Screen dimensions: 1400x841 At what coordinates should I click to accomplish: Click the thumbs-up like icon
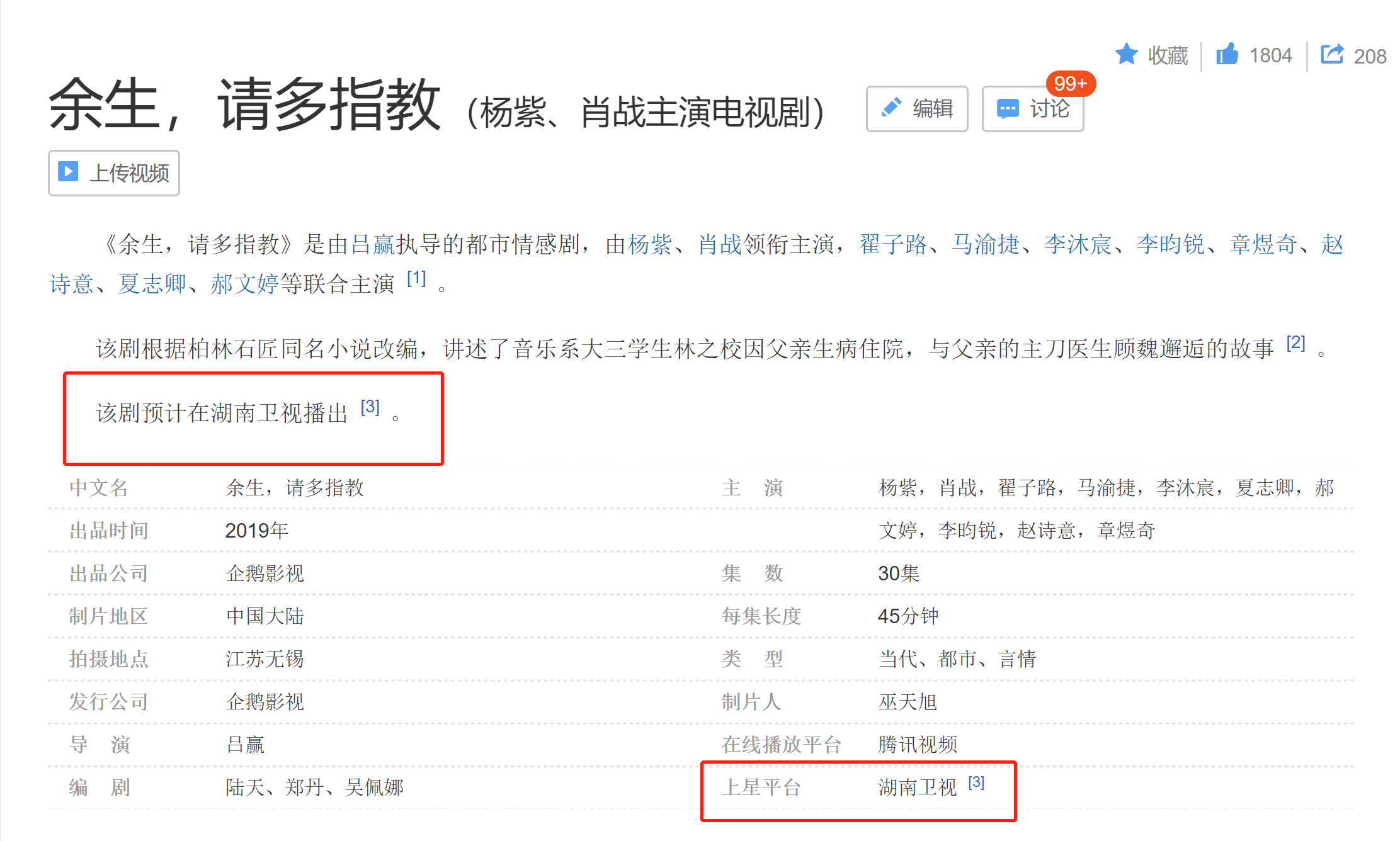click(x=1227, y=54)
